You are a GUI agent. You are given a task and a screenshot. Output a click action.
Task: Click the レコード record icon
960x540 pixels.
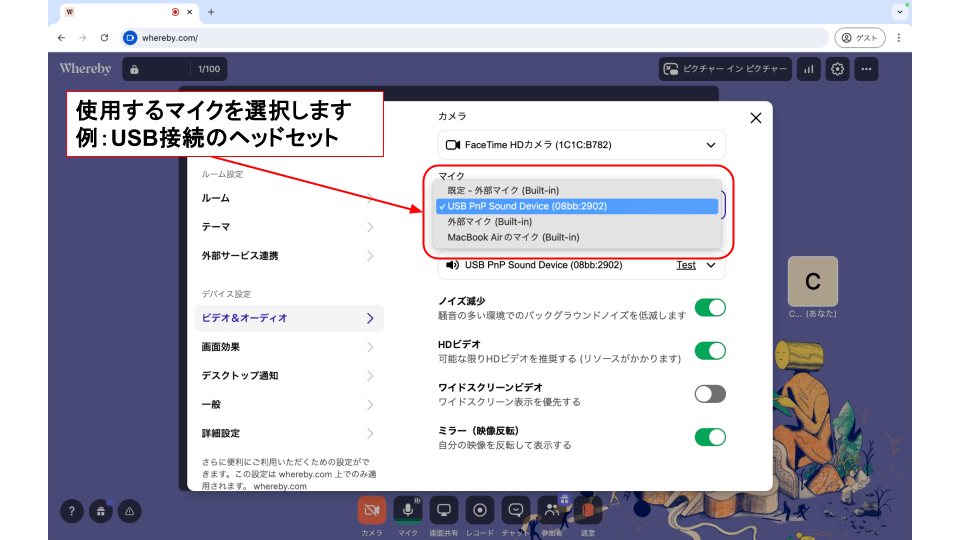480,510
